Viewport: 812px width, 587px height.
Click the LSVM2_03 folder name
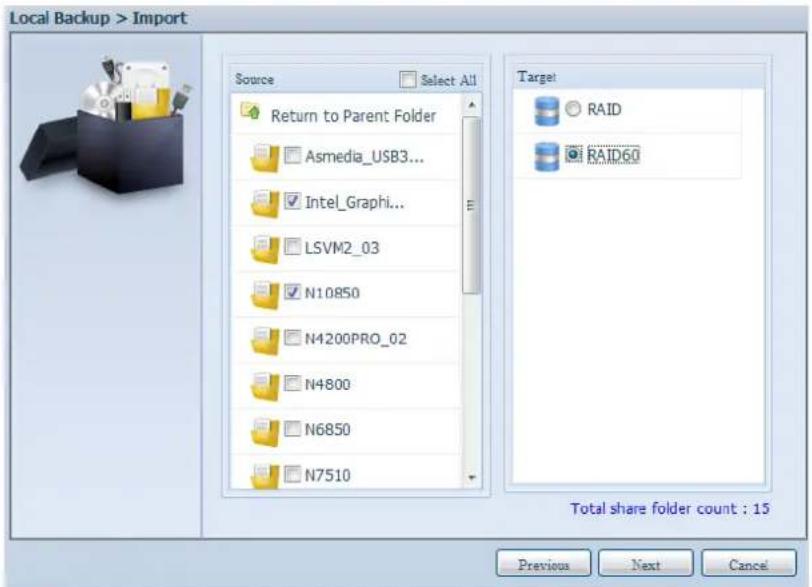[x=342, y=248]
